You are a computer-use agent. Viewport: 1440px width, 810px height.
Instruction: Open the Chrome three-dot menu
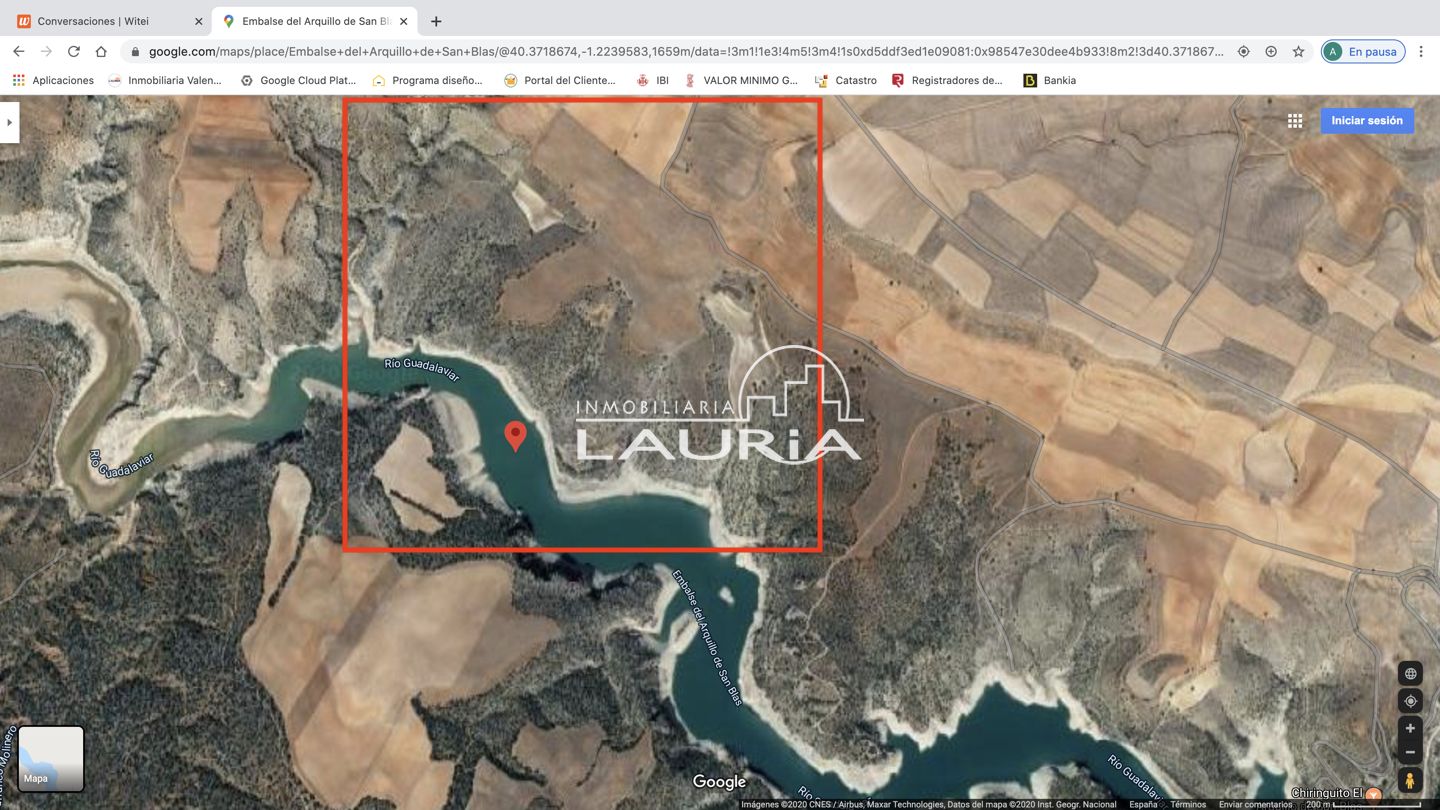point(1421,51)
